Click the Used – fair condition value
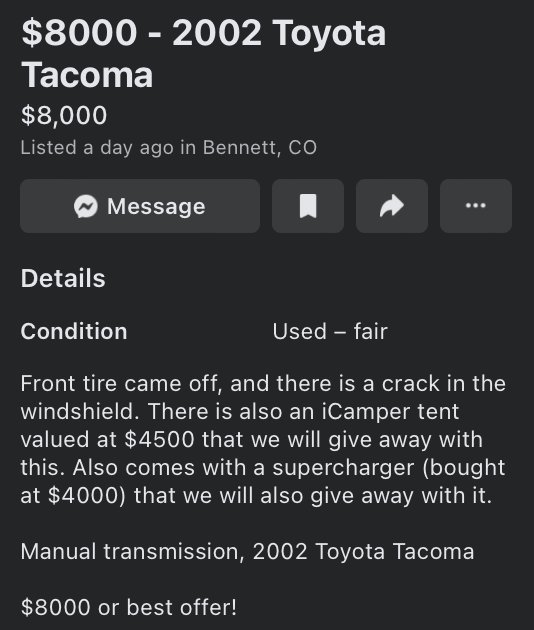This screenshot has width=534, height=630. (330, 331)
